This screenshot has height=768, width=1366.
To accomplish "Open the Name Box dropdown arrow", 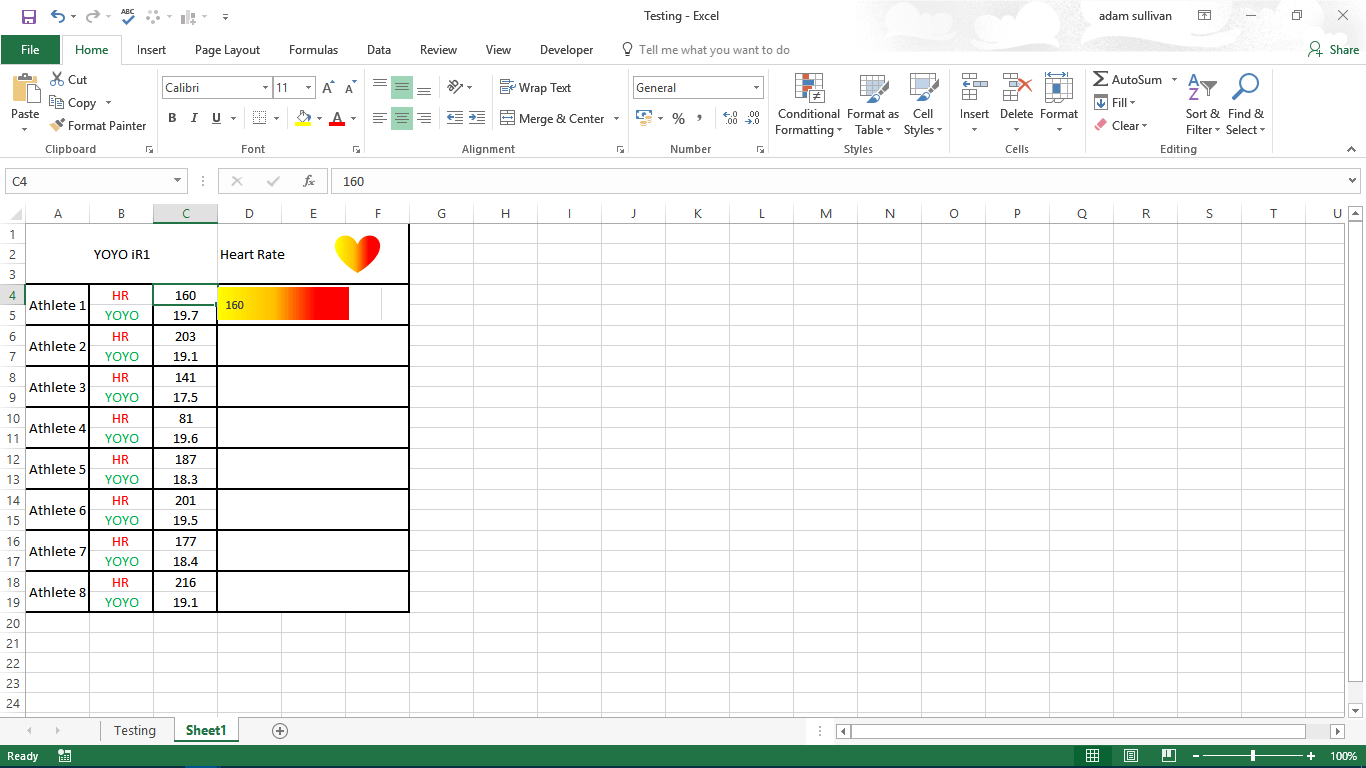I will pyautogui.click(x=178, y=181).
